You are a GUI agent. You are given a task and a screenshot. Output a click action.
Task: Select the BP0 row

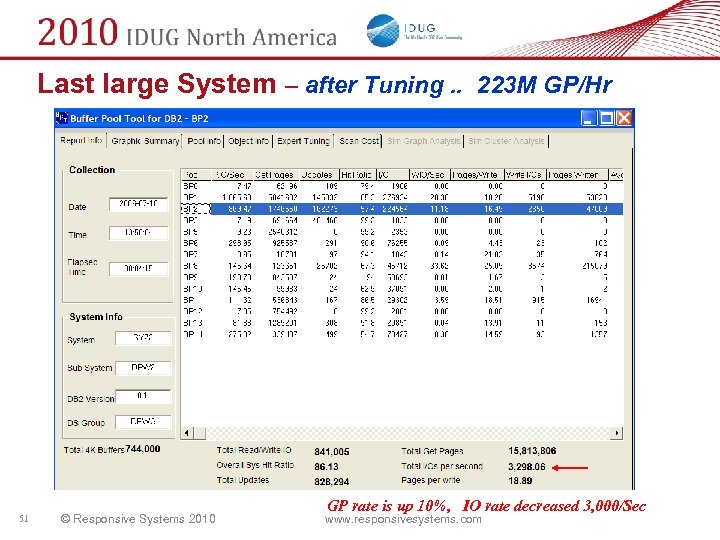coord(402,186)
